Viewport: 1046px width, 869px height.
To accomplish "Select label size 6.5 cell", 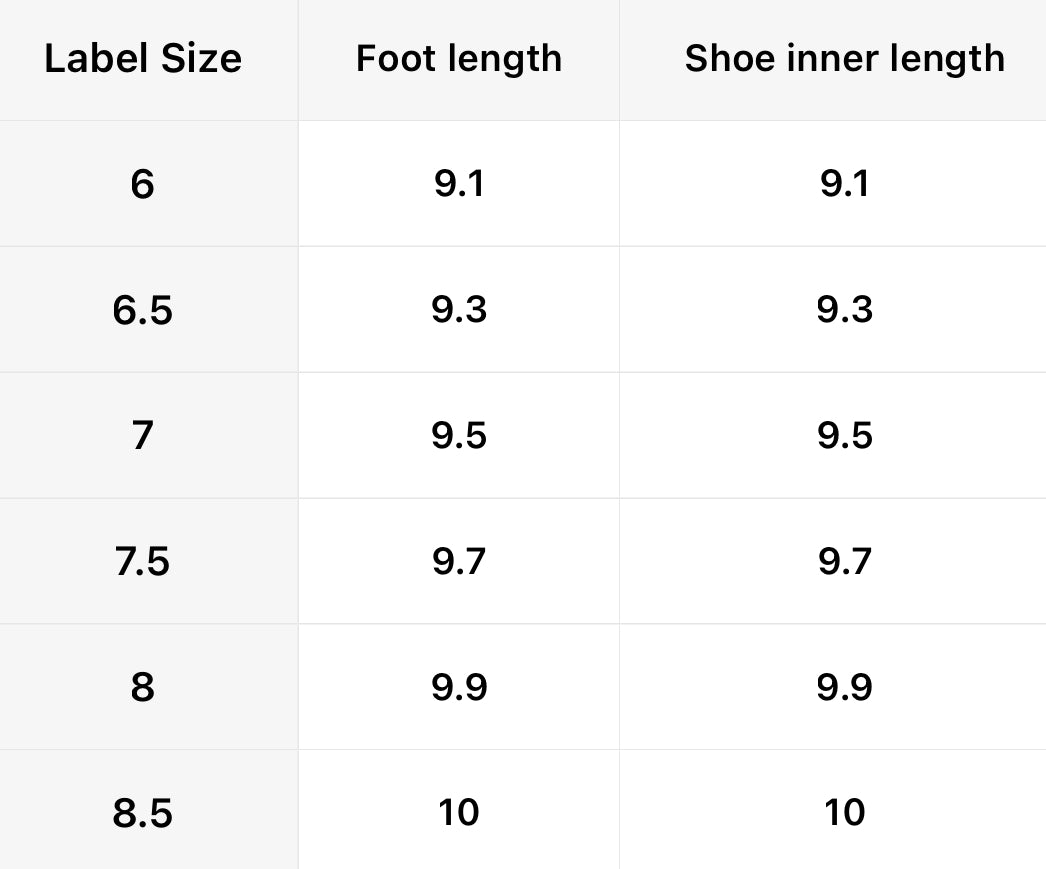I will click(x=143, y=310).
